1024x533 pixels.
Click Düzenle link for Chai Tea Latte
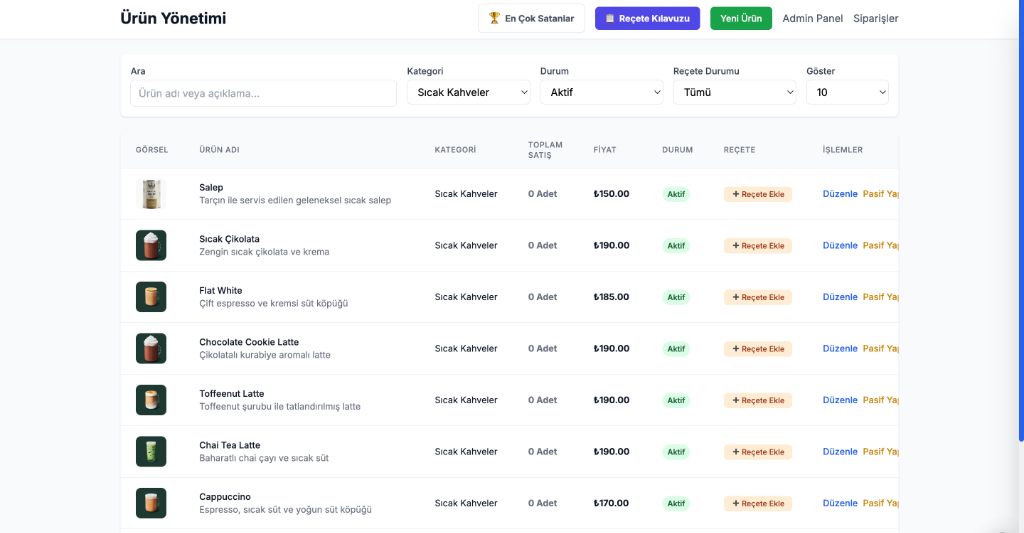pyautogui.click(x=840, y=452)
